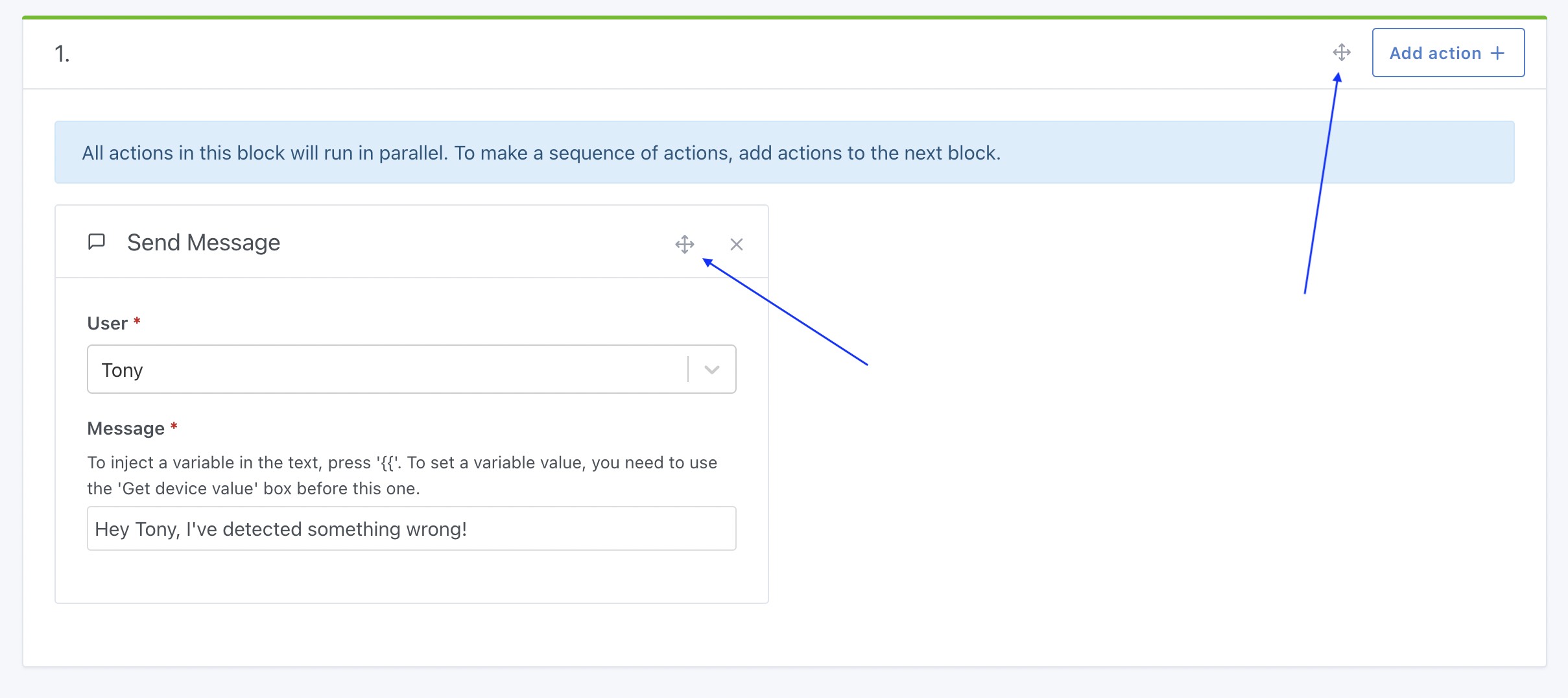Click the speech bubble icon beside Send Message

click(x=97, y=242)
